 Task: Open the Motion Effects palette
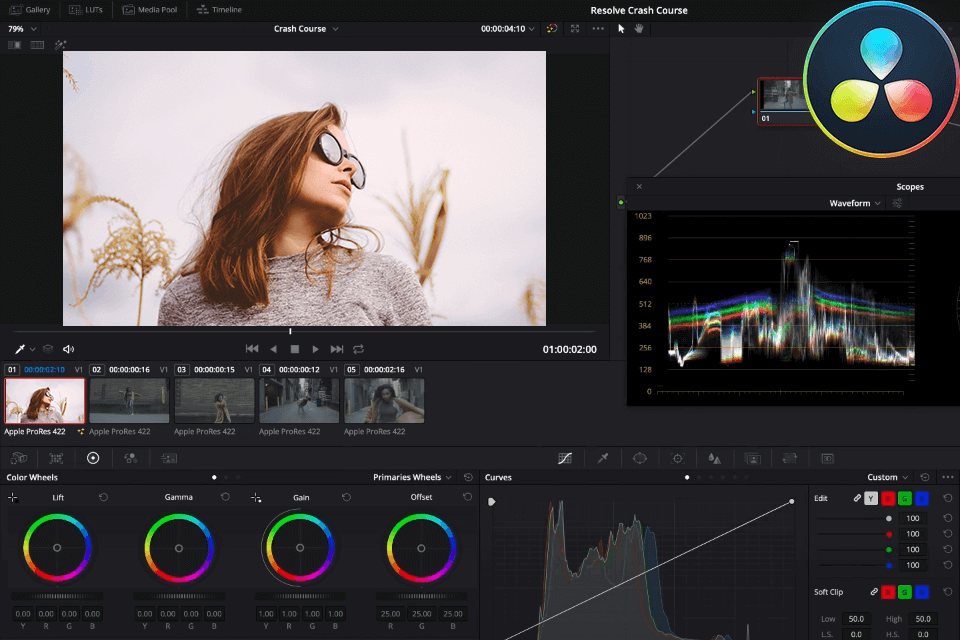pos(168,458)
